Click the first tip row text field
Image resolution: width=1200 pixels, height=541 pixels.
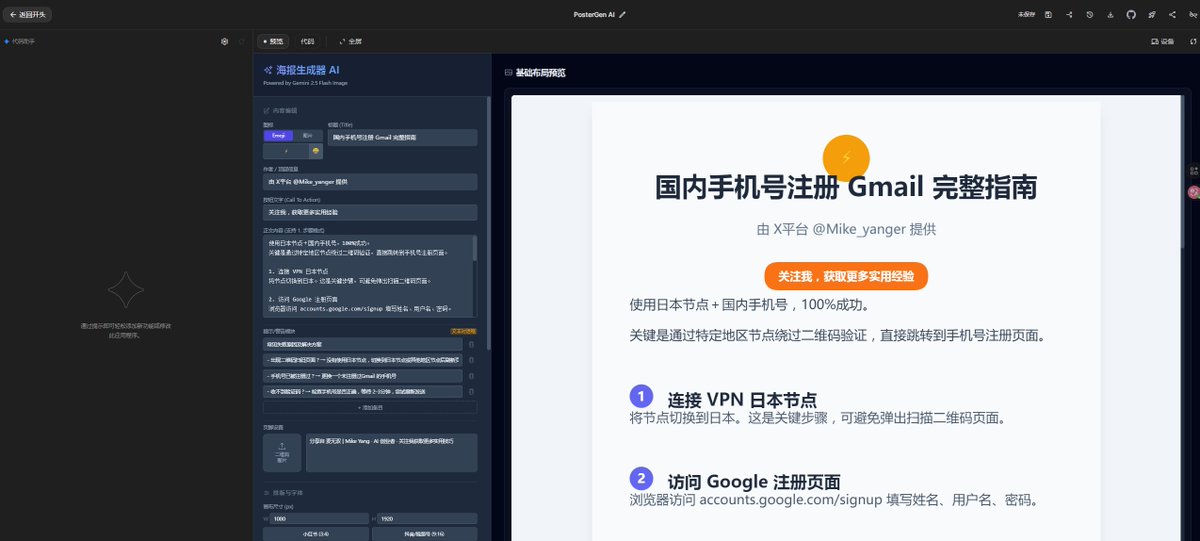[x=363, y=344]
